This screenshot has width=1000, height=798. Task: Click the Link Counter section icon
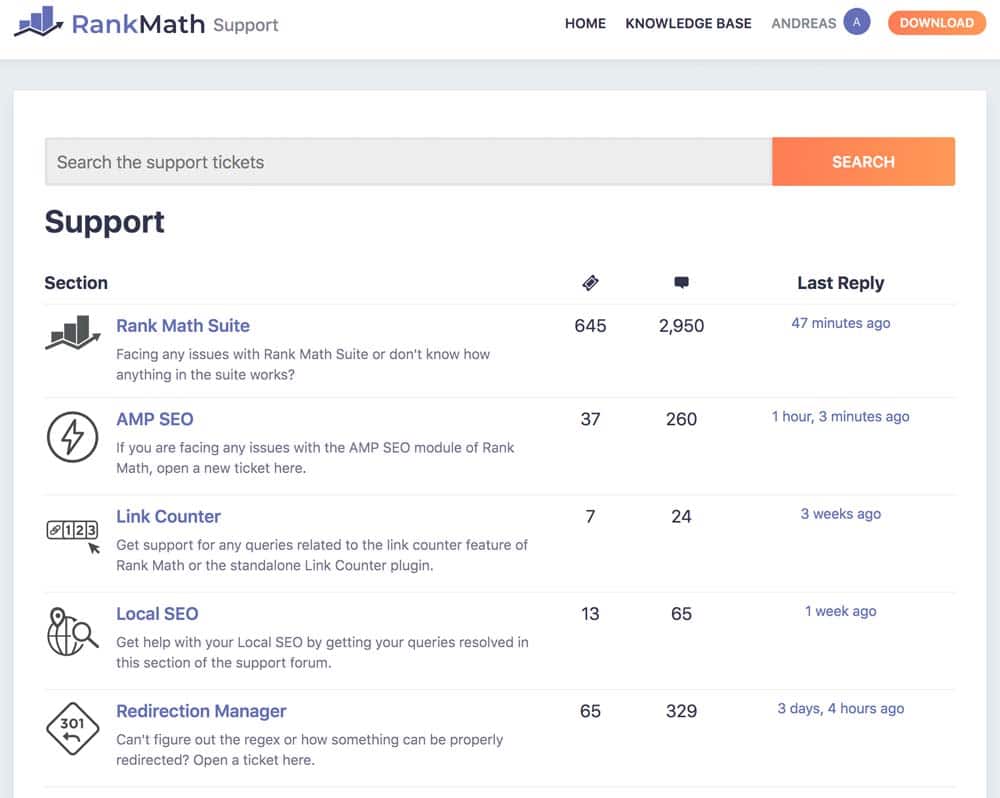(73, 536)
